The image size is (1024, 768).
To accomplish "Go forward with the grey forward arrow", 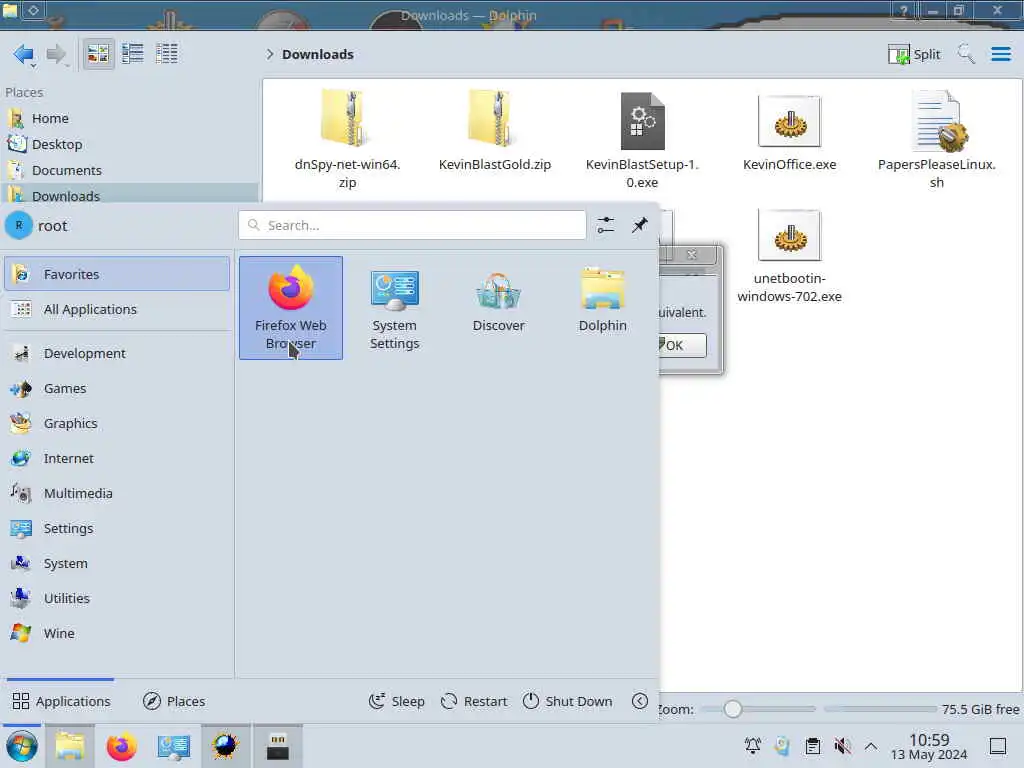I will [57, 54].
